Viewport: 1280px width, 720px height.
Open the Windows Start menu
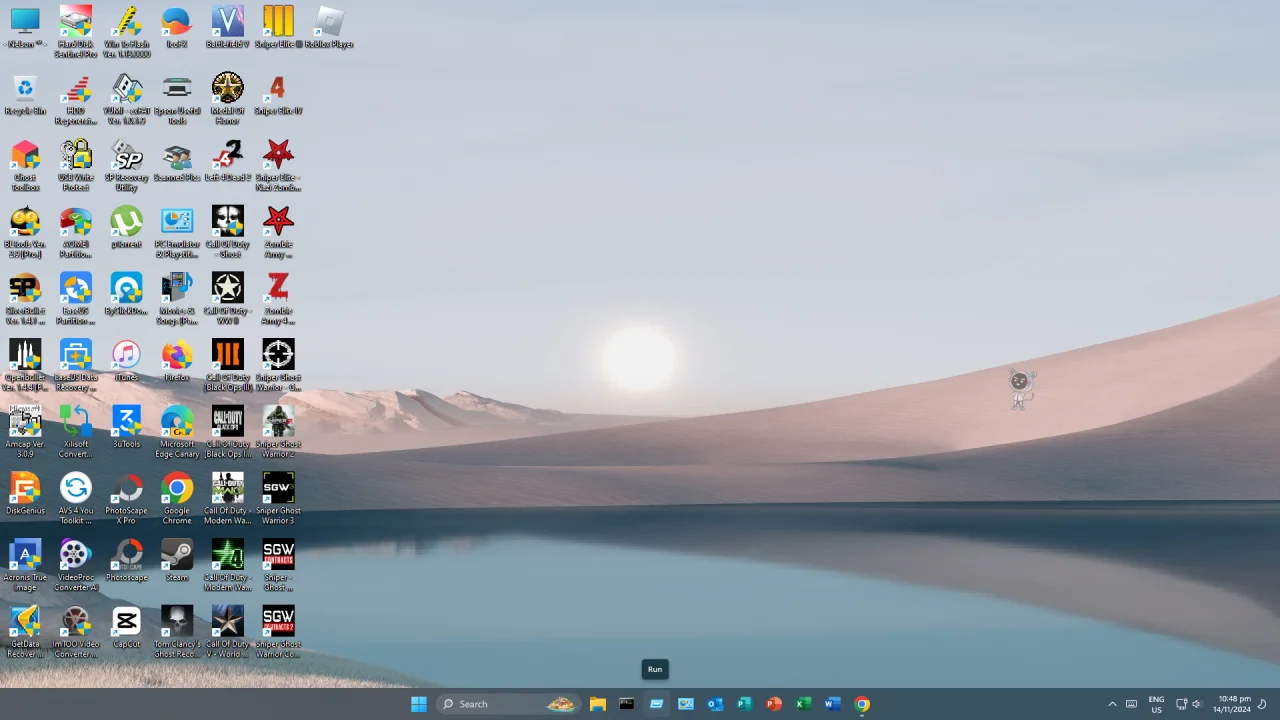[419, 704]
